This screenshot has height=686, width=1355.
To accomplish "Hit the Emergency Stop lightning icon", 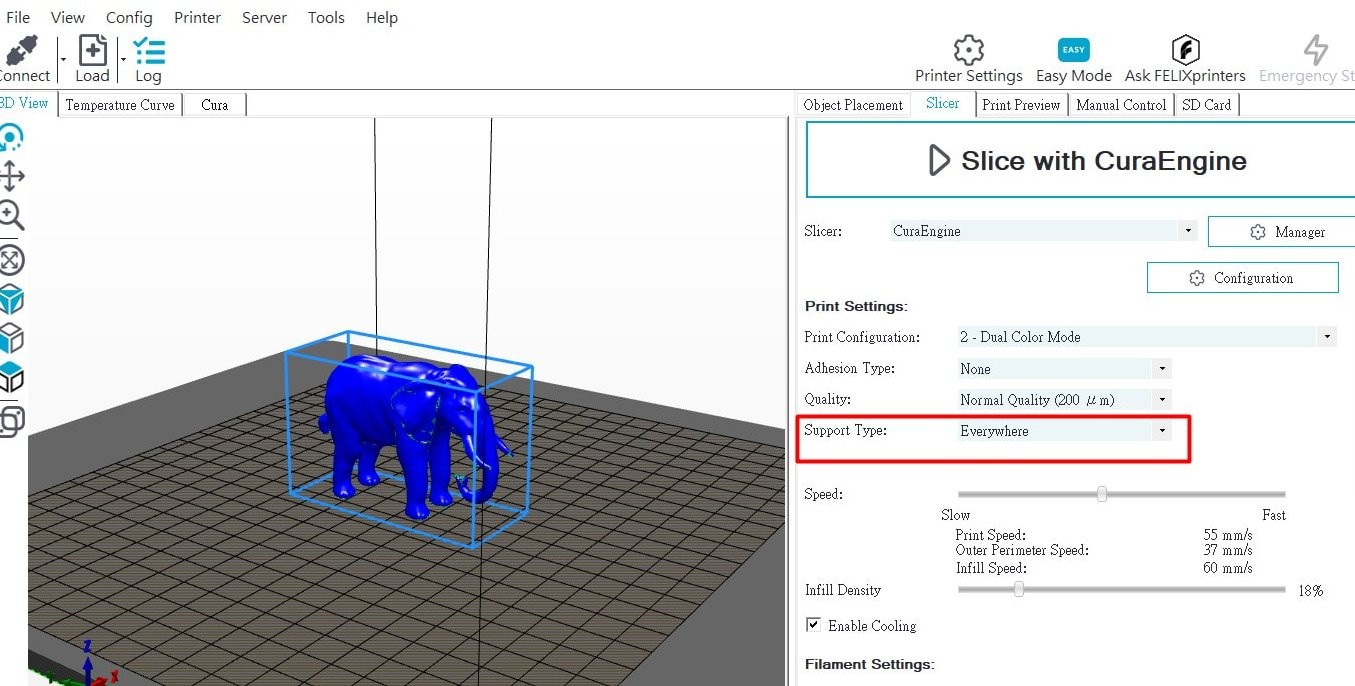I will pos(1315,50).
